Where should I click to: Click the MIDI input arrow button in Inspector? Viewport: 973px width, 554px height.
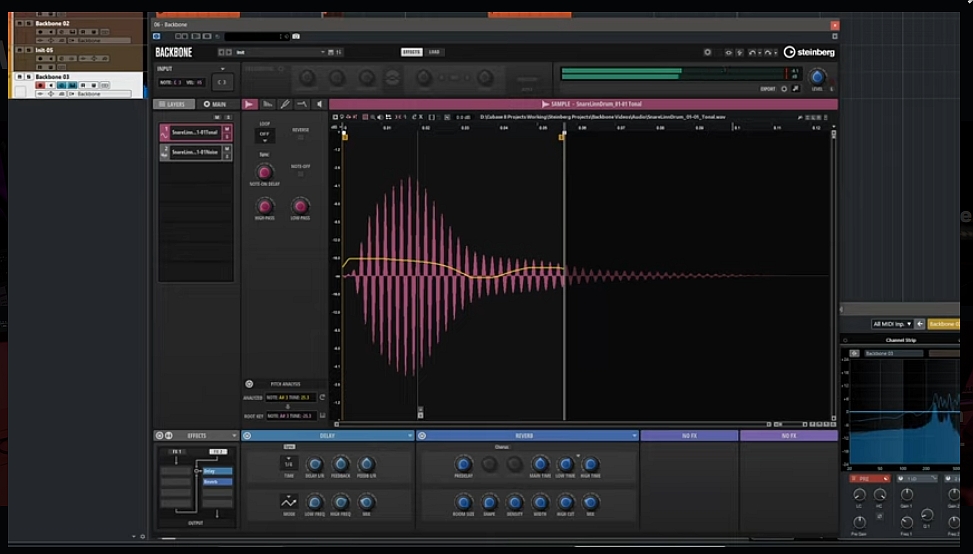(920, 324)
